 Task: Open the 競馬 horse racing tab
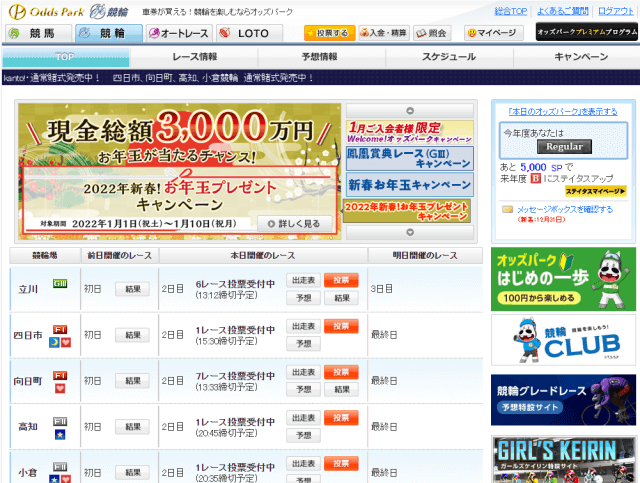(x=39, y=33)
